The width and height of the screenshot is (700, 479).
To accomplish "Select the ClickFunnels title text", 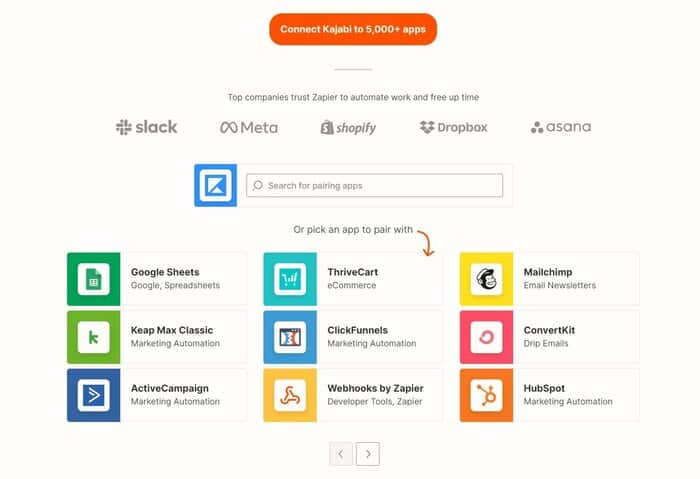I will point(358,330).
